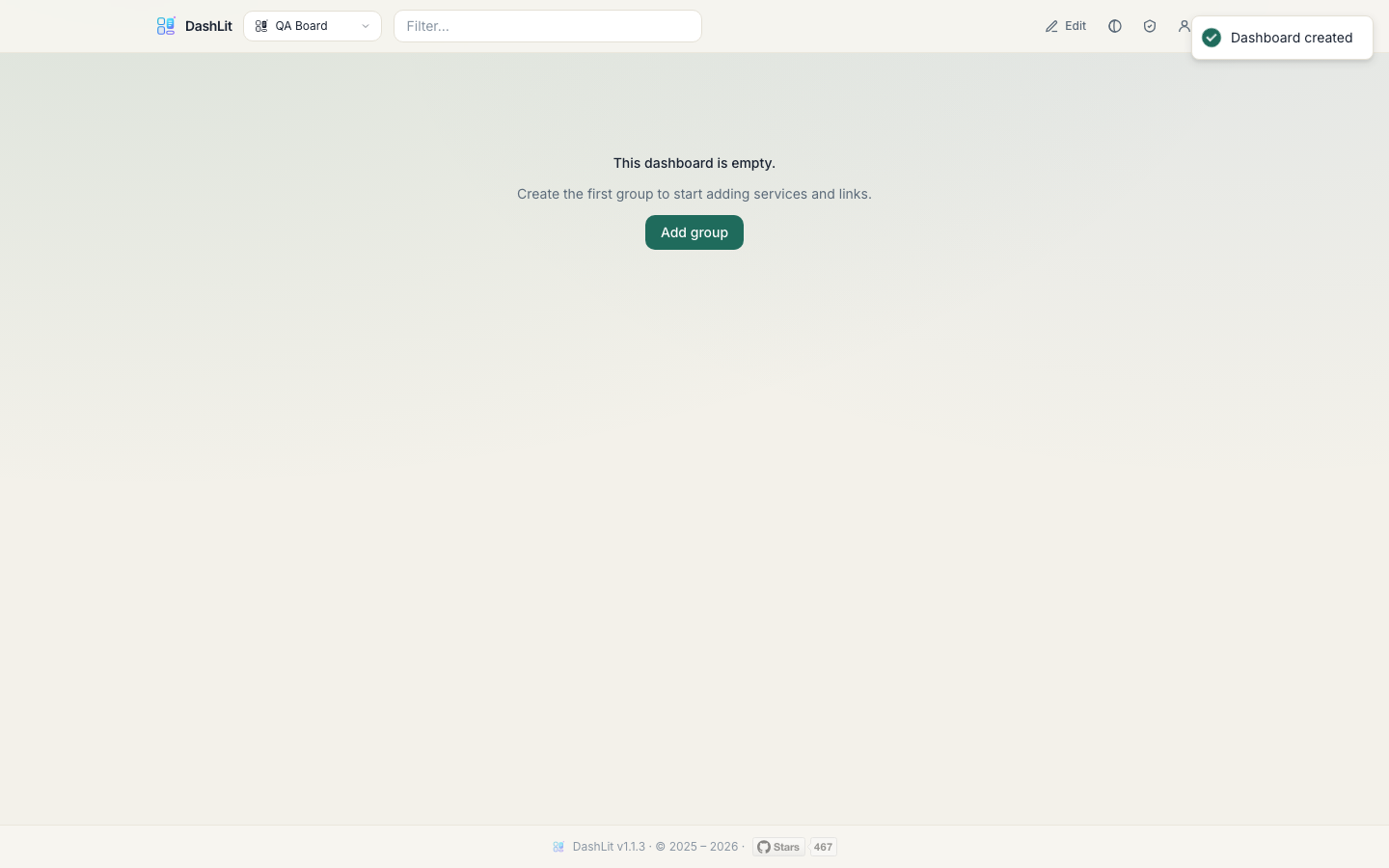Image resolution: width=1389 pixels, height=868 pixels.
Task: Click the DashLit brand name text
Action: point(208,26)
